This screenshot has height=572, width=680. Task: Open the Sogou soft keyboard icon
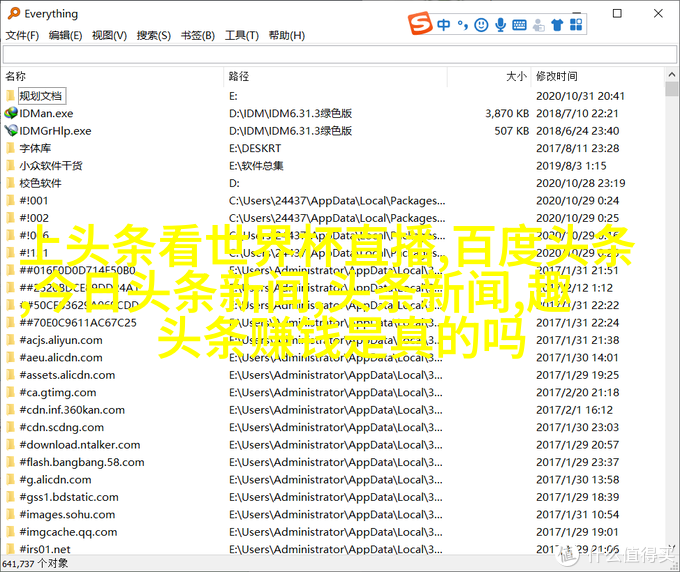pos(520,23)
